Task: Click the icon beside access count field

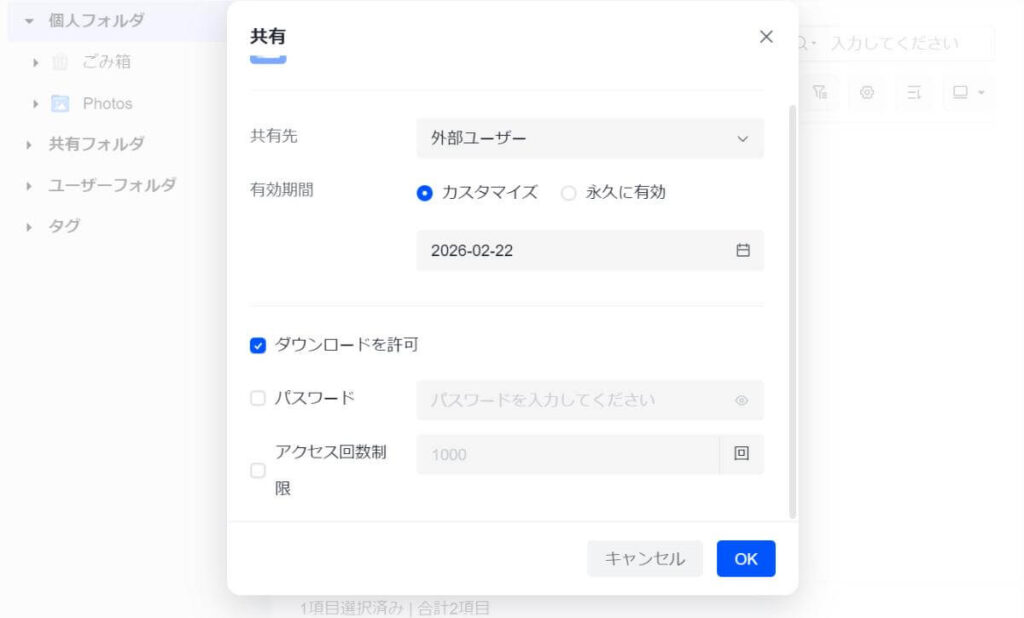Action: (742, 454)
